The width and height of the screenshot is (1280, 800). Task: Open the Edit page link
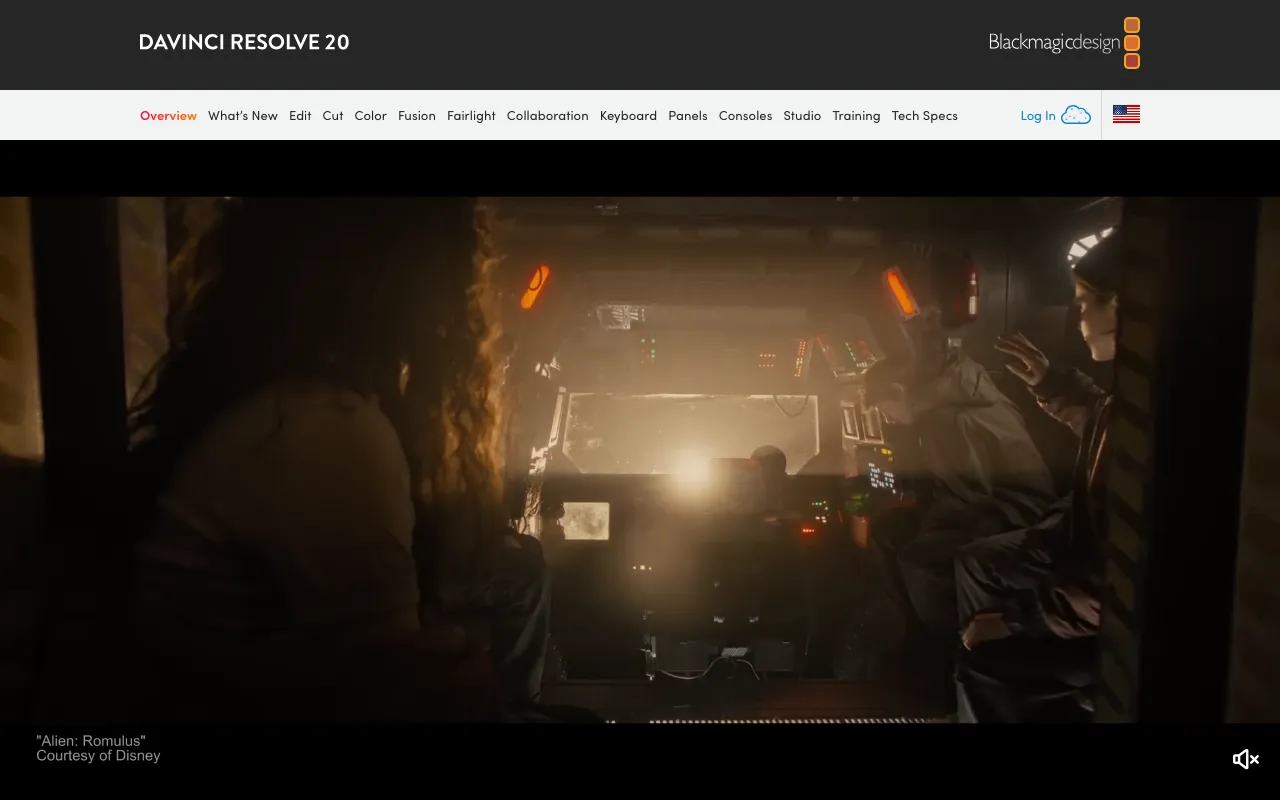point(300,115)
